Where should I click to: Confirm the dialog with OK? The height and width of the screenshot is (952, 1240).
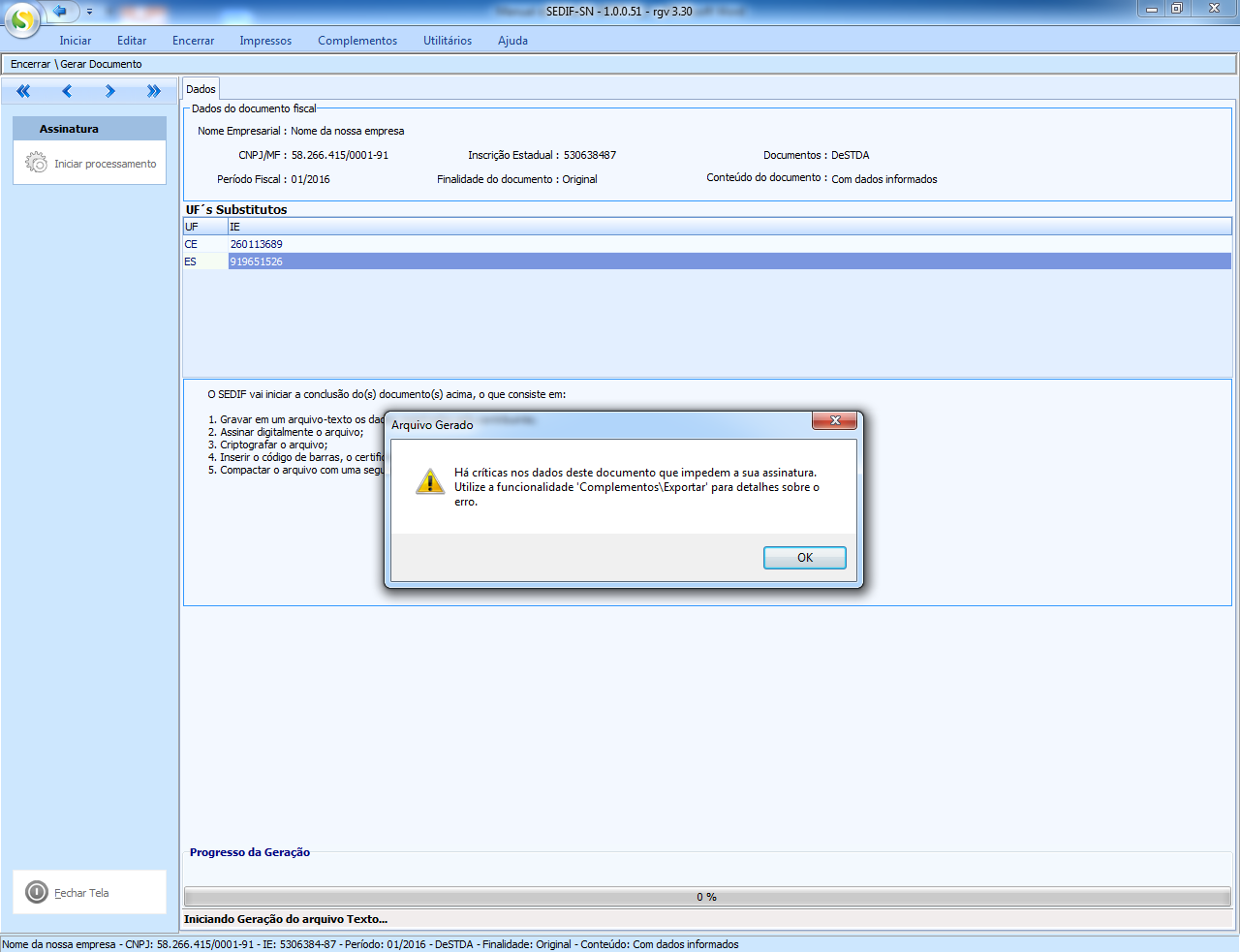805,558
